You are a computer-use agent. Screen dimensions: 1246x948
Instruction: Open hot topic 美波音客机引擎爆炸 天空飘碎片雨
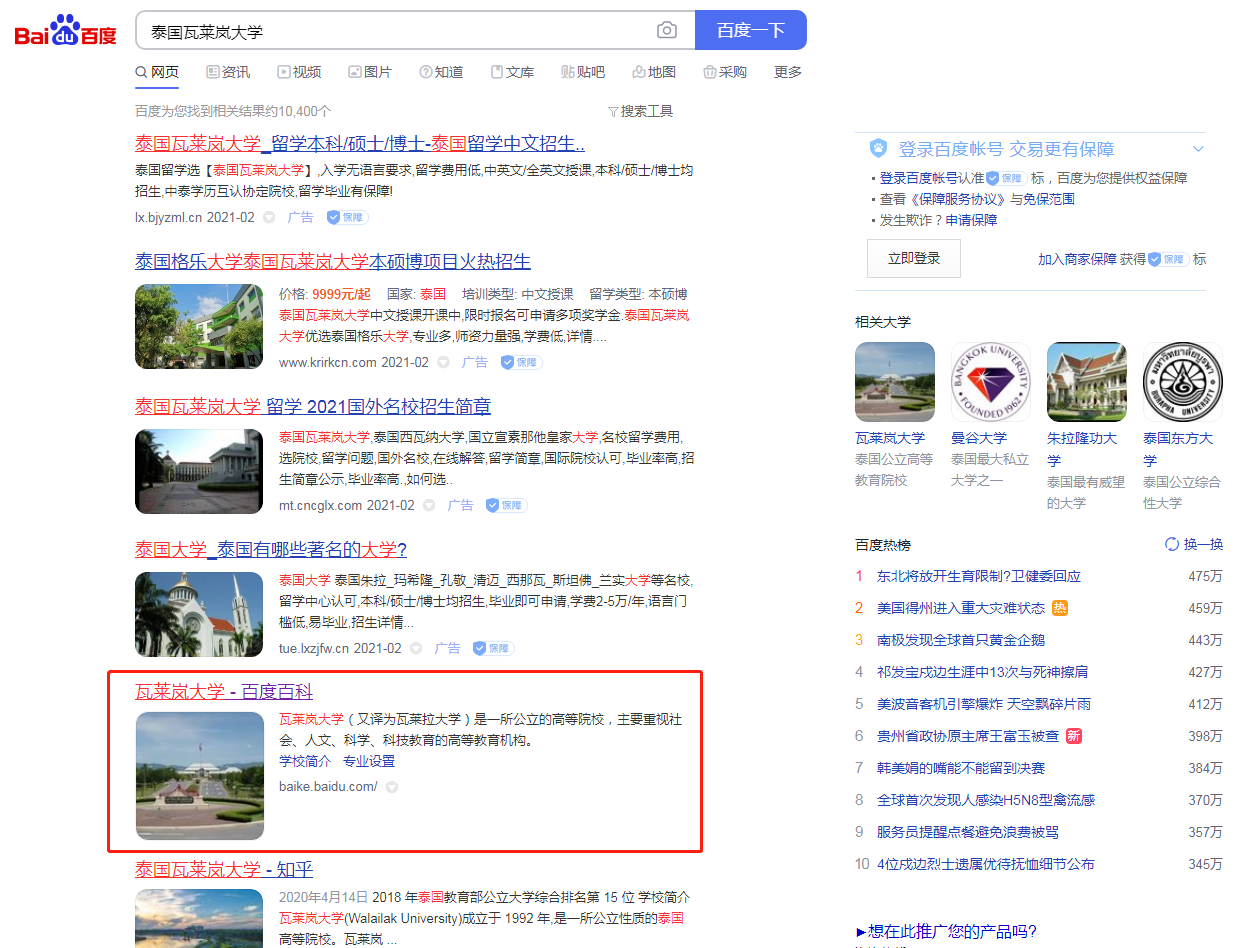(984, 704)
